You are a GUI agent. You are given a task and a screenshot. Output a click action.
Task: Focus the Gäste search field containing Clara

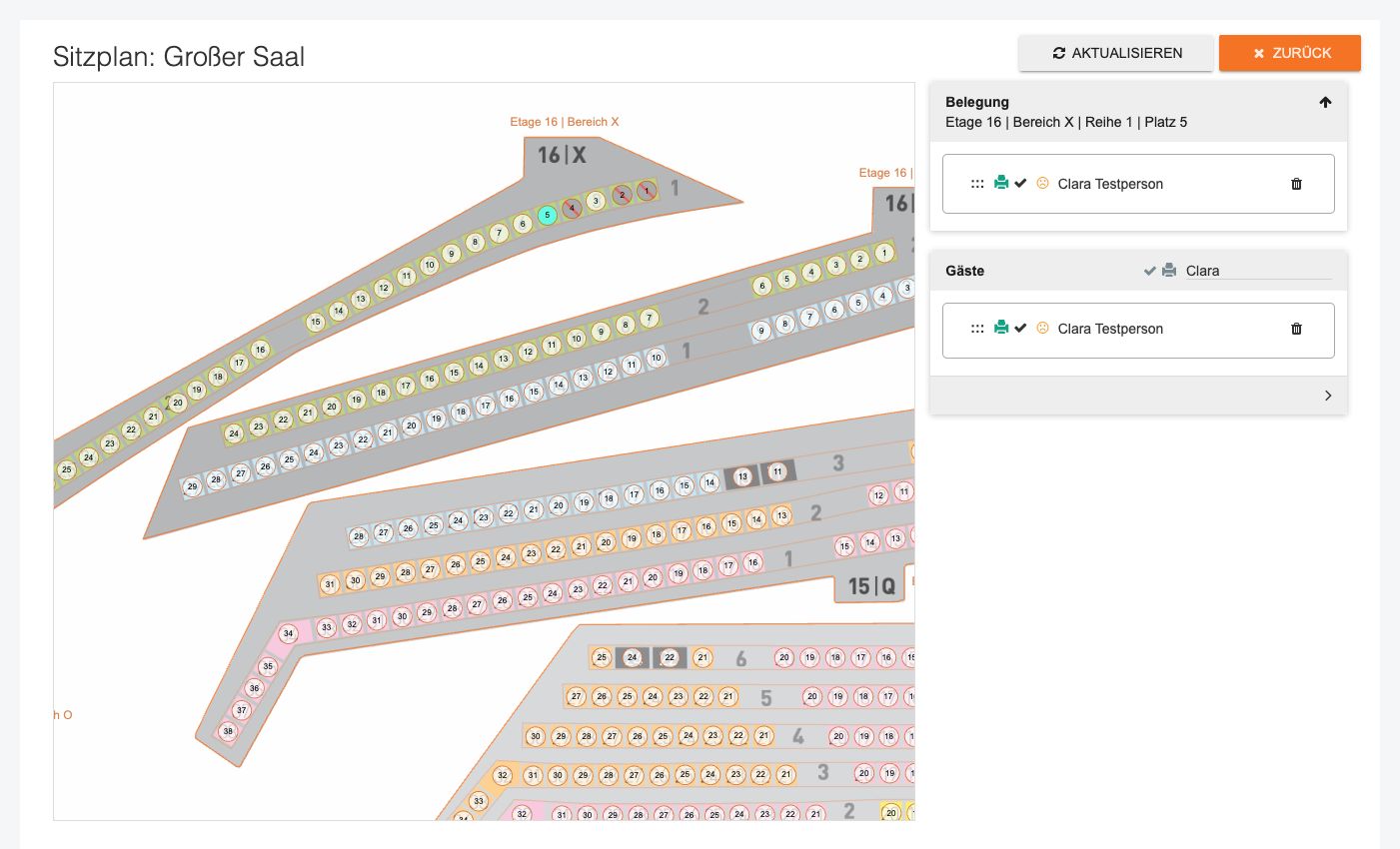click(1258, 271)
